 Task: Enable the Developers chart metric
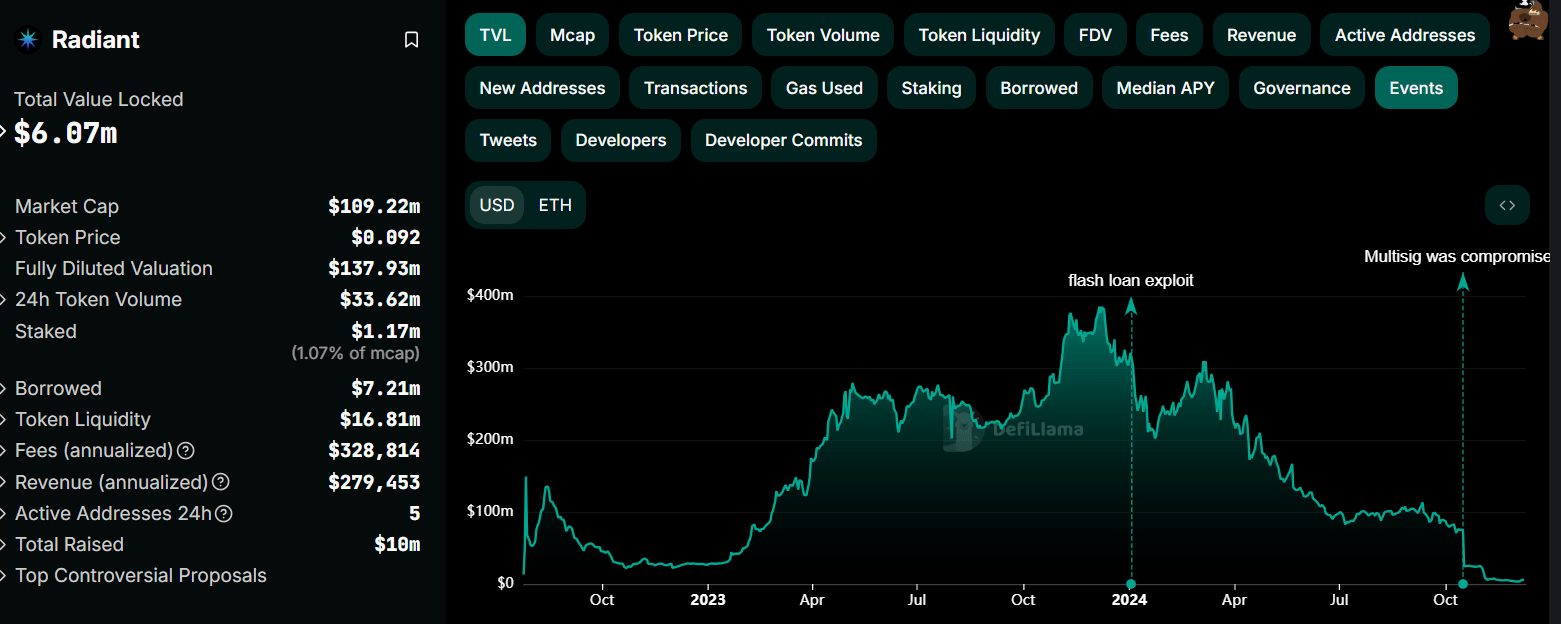621,140
